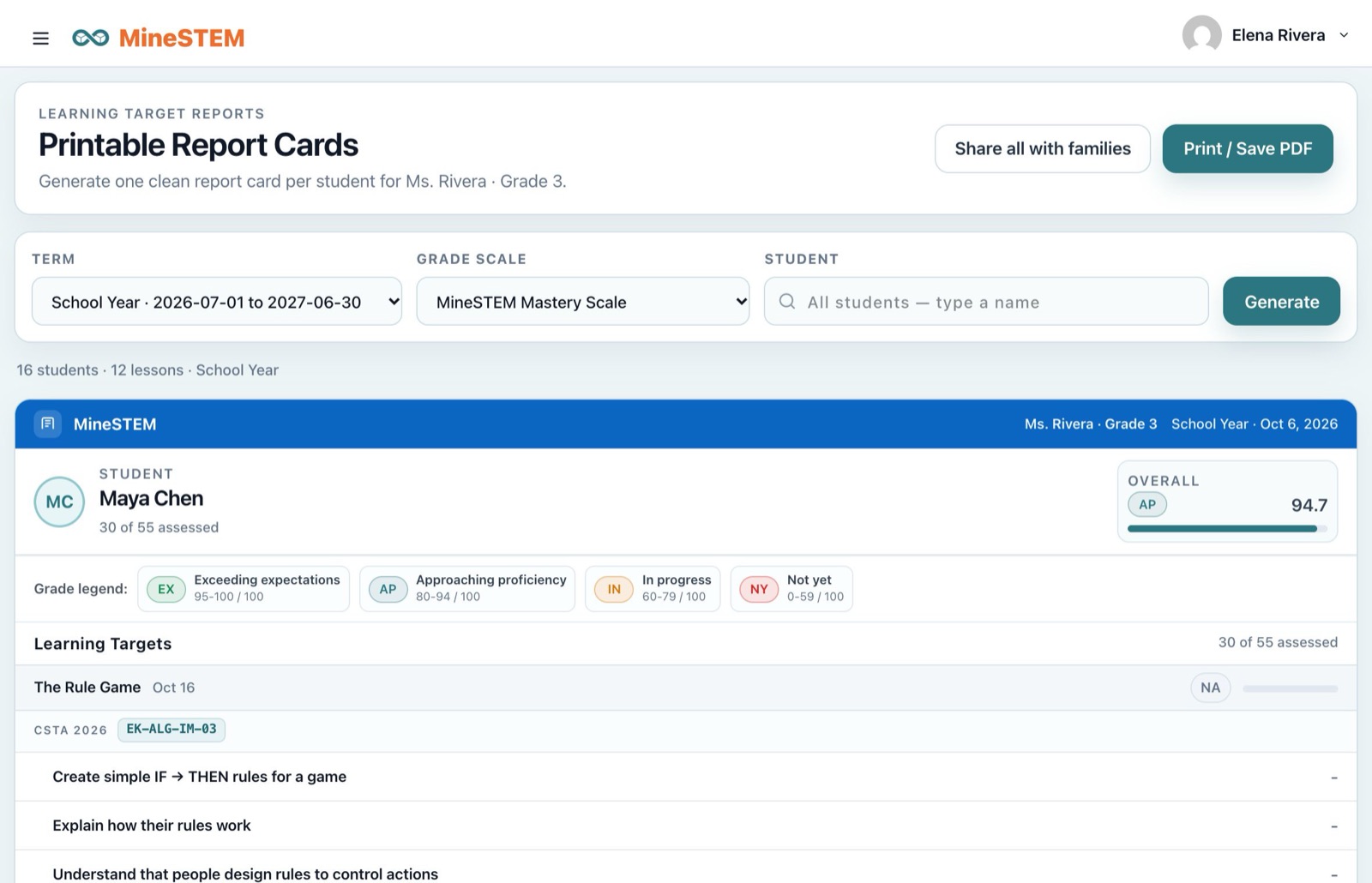The width and height of the screenshot is (1372, 883).
Task: Click the Oct 16 lesson date
Action: pos(173,688)
